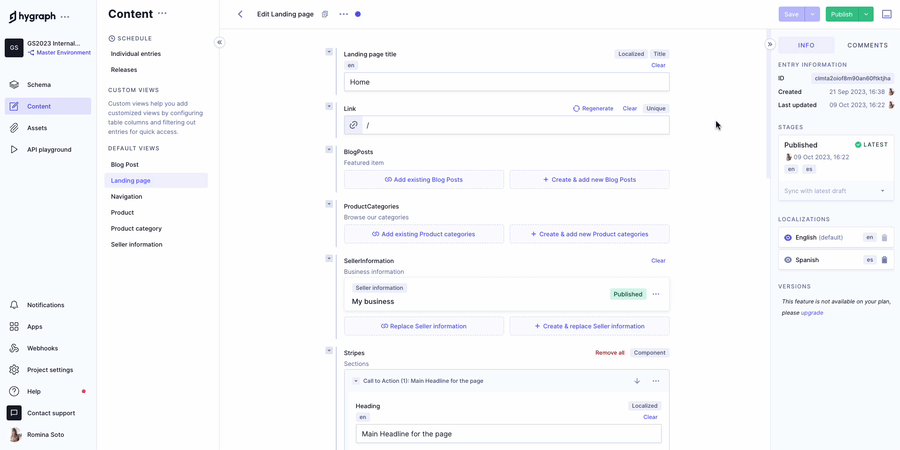Image resolution: width=900 pixels, height=450 pixels.
Task: Go back using the left arrow
Action: pos(240,14)
